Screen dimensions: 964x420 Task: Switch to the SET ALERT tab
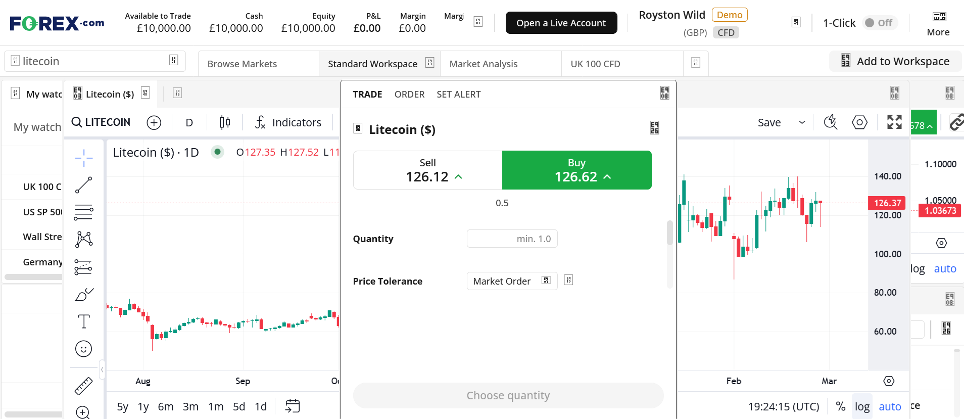coord(459,94)
